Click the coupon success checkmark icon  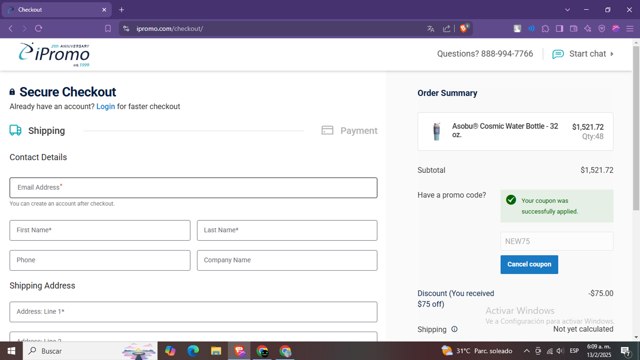(511, 200)
